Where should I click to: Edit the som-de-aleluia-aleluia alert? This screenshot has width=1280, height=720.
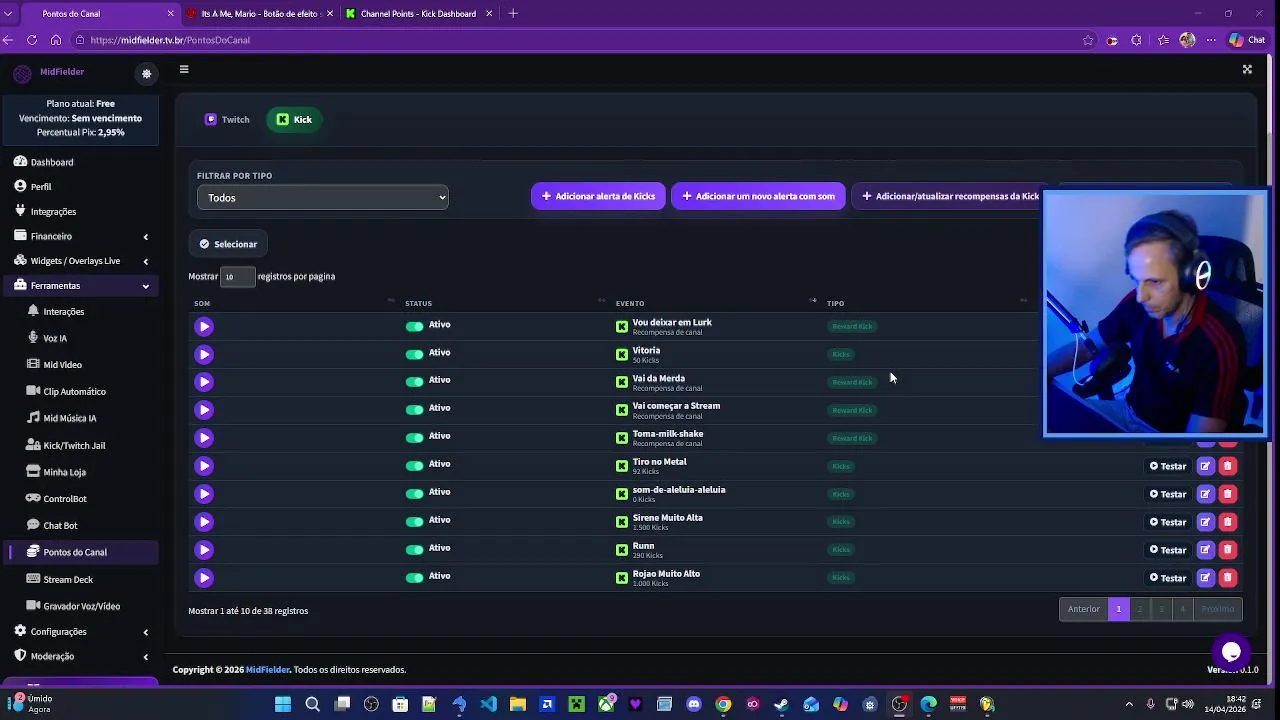pos(1205,494)
